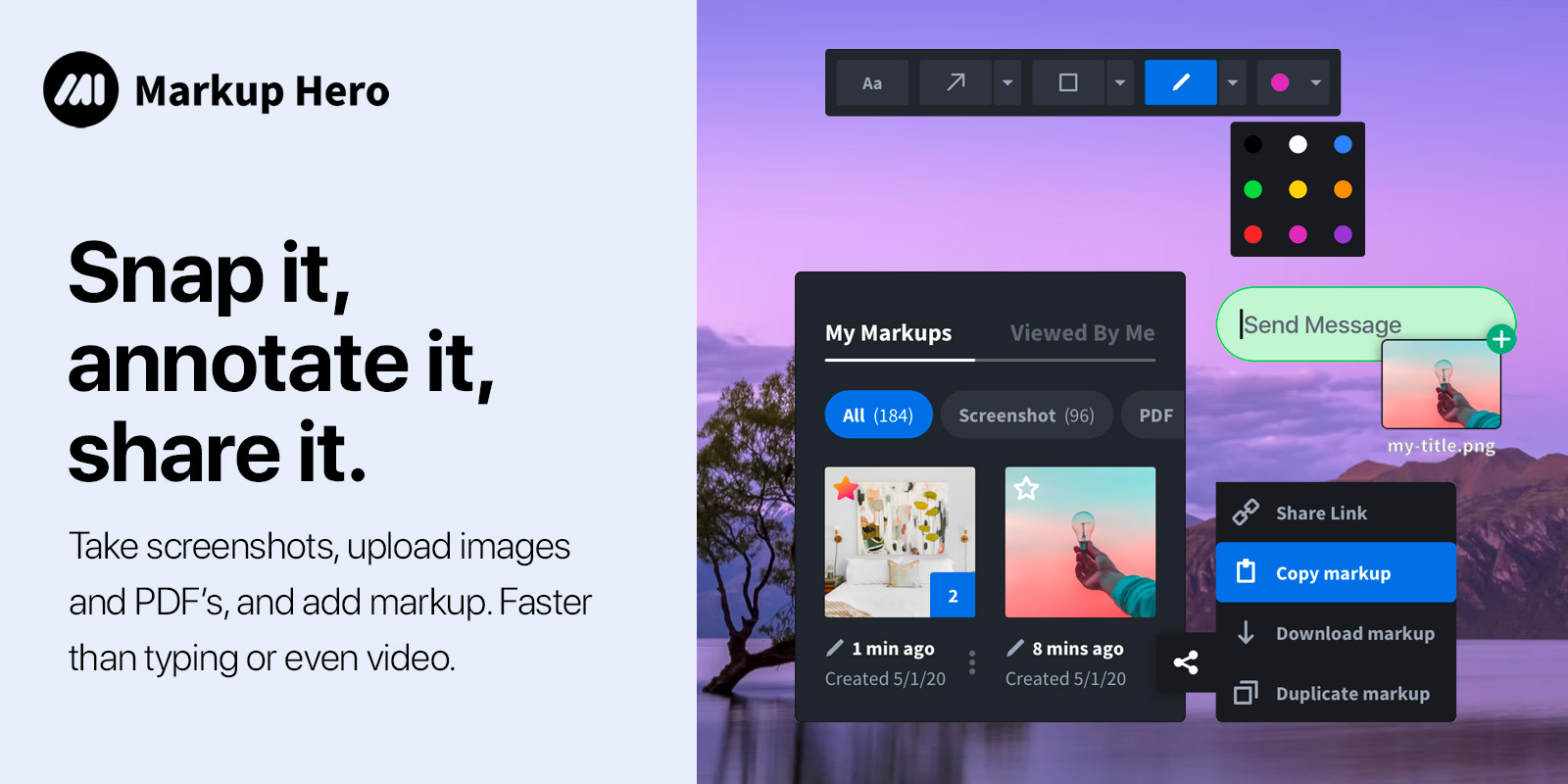
Task: Switch to My Markups tab
Action: [x=888, y=333]
